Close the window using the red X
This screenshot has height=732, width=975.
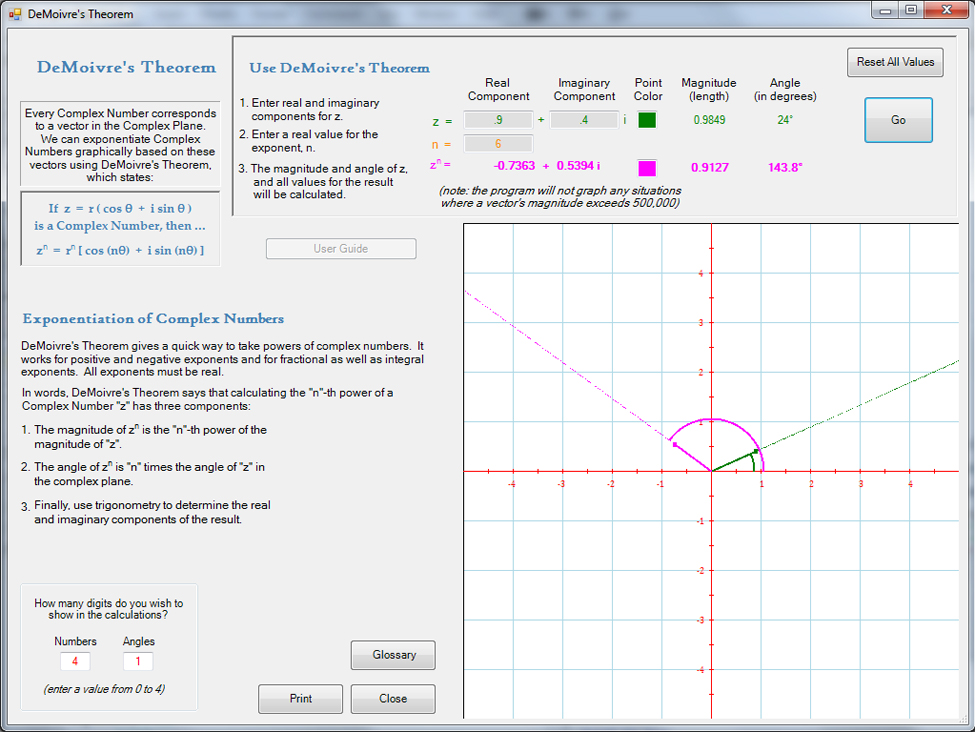tap(945, 10)
